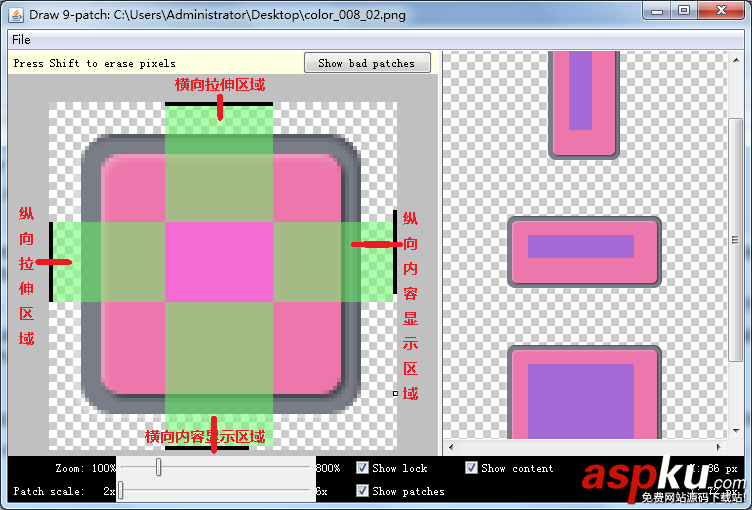This screenshot has width=752, height=510.
Task: Click the Patch scale slider handle
Action: [x=121, y=490]
